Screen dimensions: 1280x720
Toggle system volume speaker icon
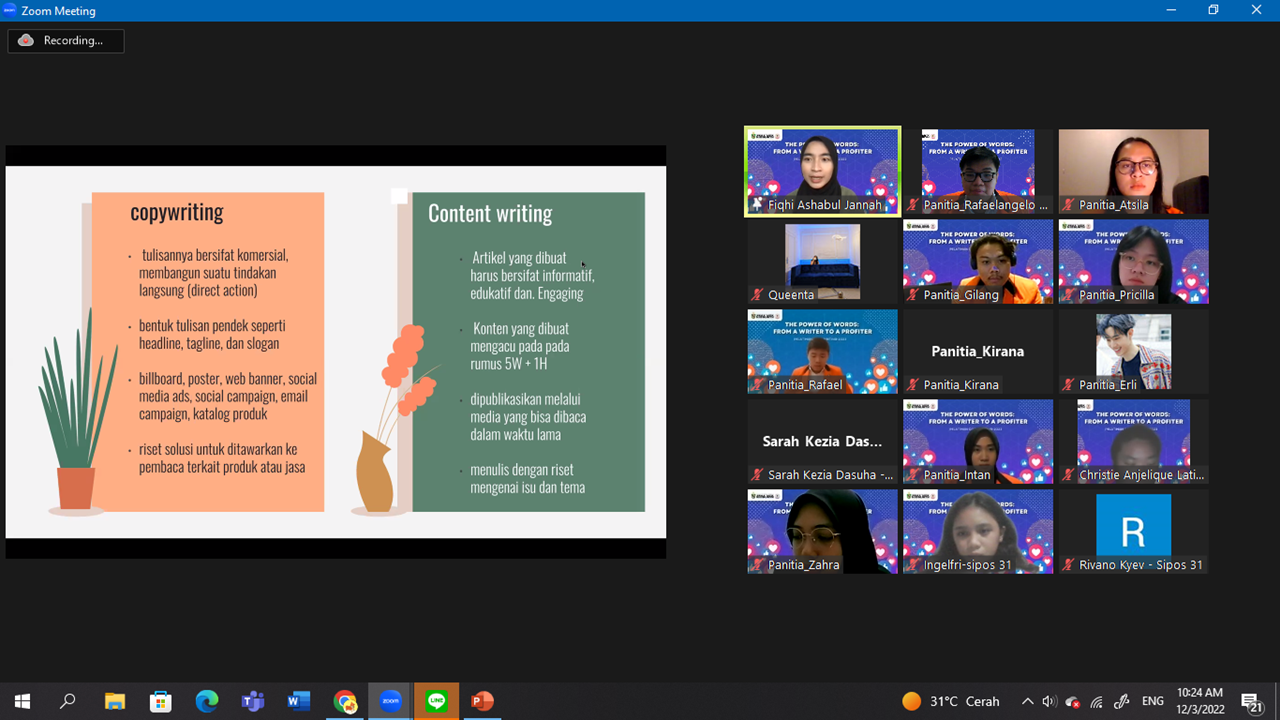pyautogui.click(x=1049, y=701)
